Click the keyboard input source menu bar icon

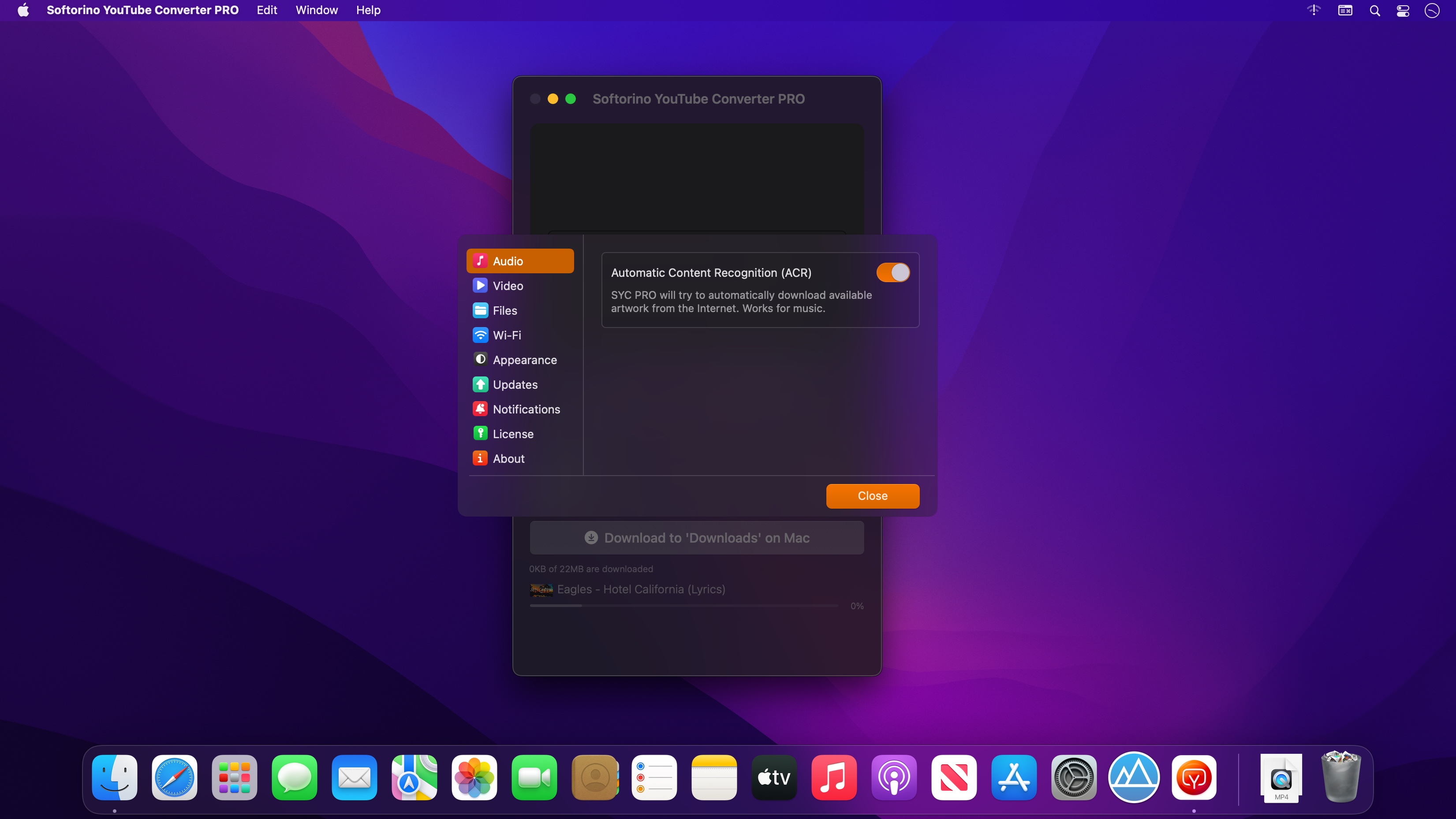(x=1345, y=10)
